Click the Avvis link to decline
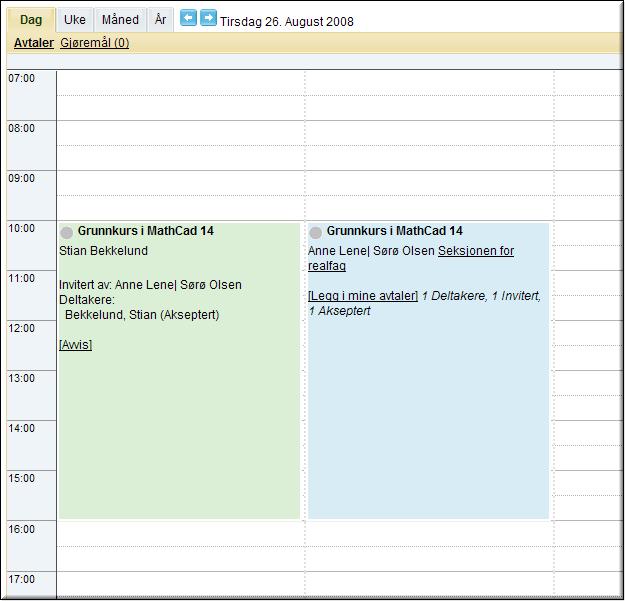Viewport: 625px width, 601px height. click(x=75, y=345)
